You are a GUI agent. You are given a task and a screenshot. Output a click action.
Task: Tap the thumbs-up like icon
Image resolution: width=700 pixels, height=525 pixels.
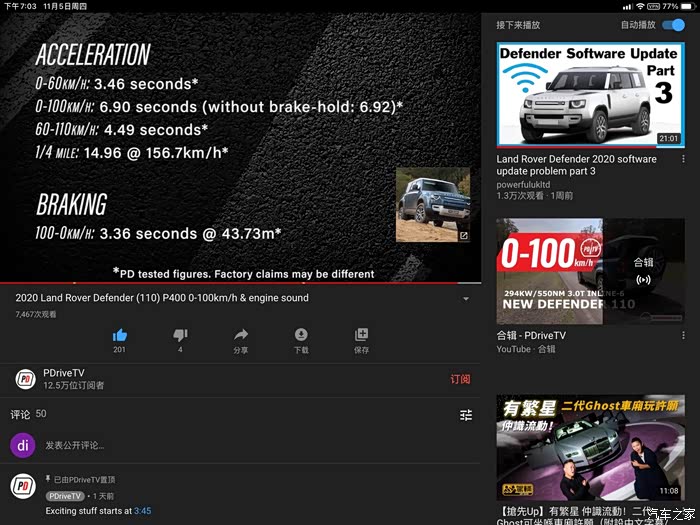(x=120, y=335)
